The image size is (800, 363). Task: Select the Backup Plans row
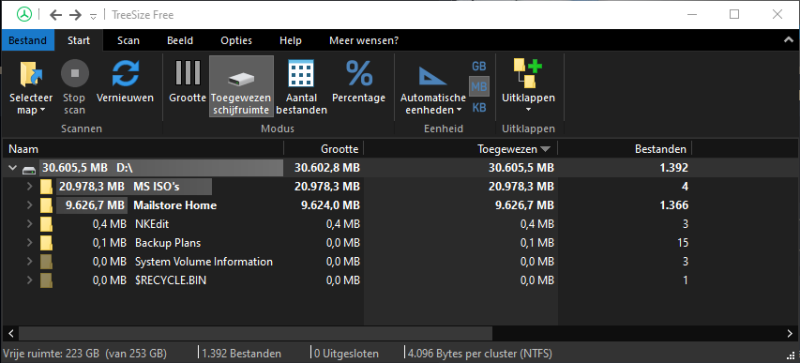pos(400,243)
